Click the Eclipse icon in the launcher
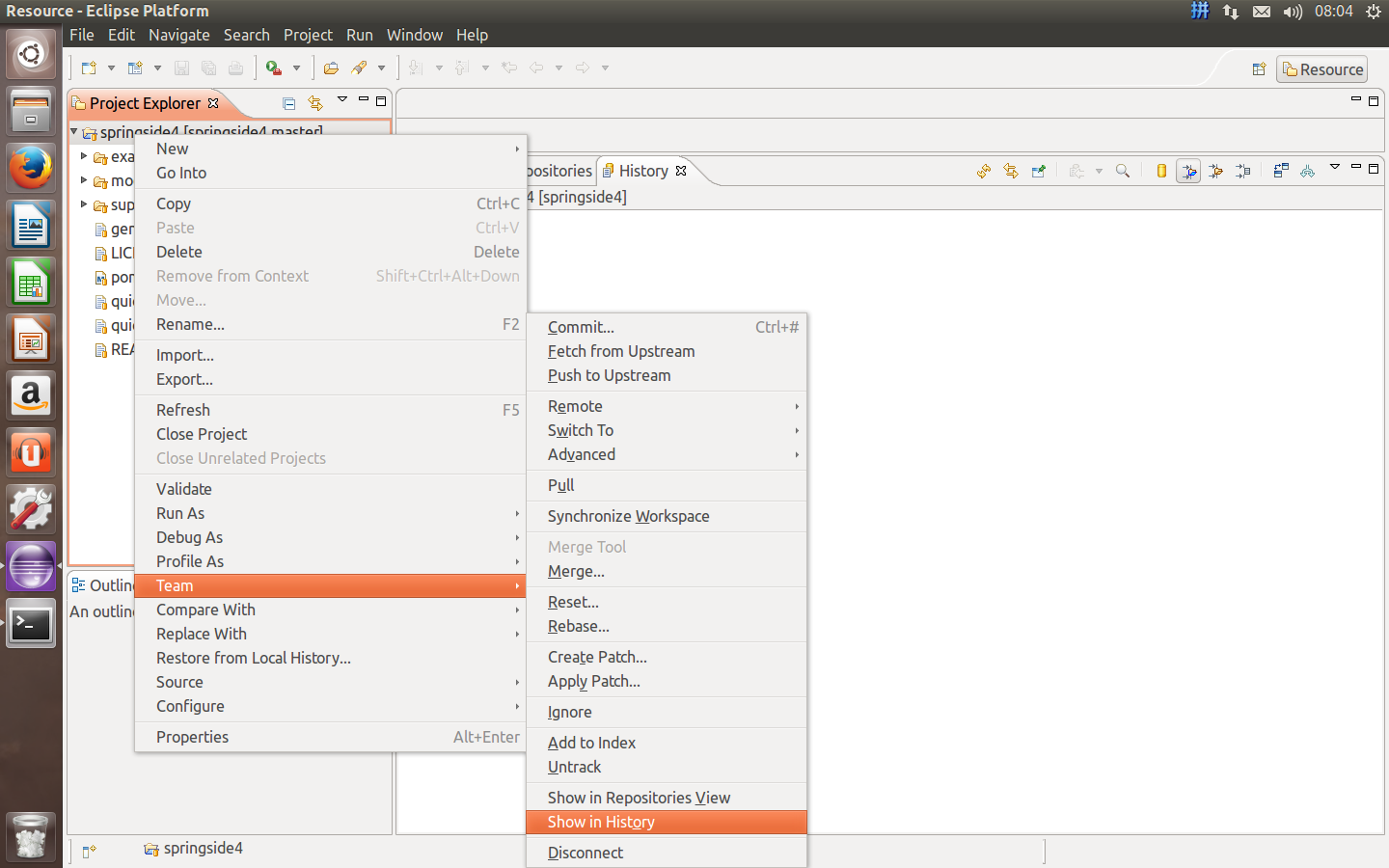This screenshot has width=1389, height=868. coord(31,567)
